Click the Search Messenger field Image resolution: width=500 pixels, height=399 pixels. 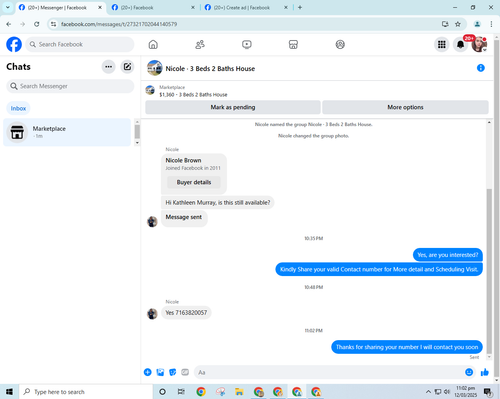point(70,86)
